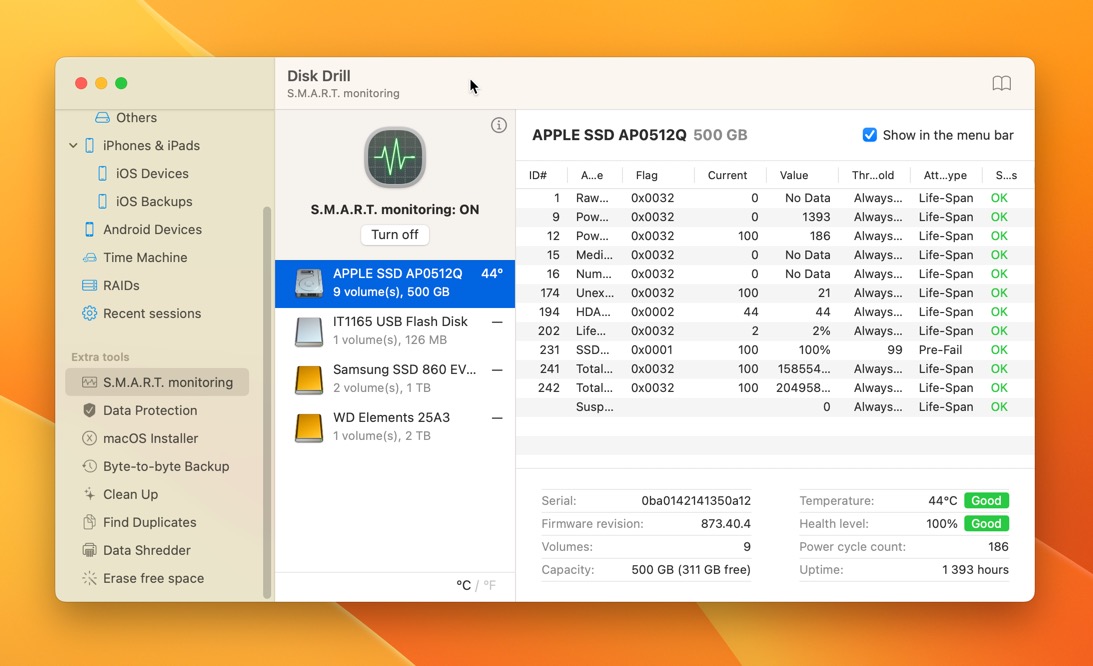Click the info circle icon
The image size is (1093, 666).
498,126
